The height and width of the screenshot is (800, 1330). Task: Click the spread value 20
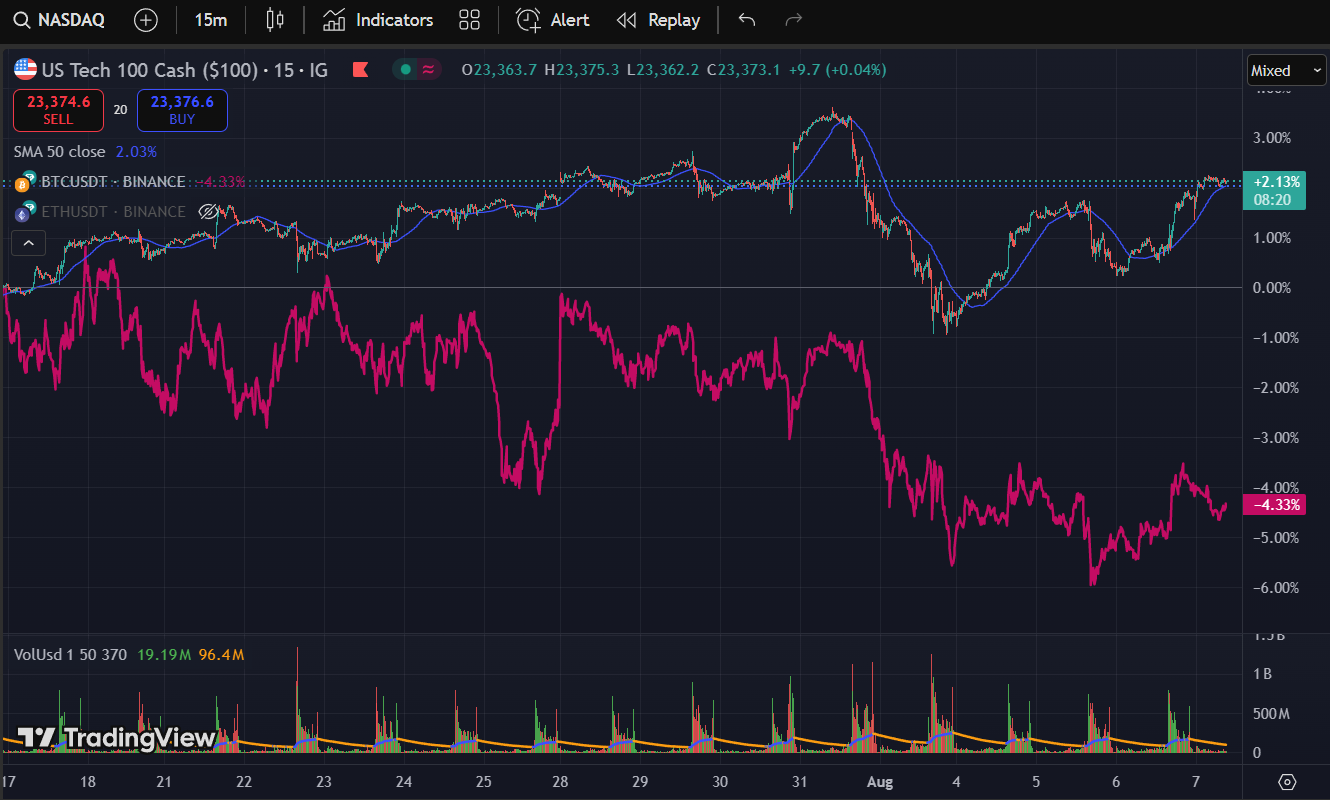point(120,110)
